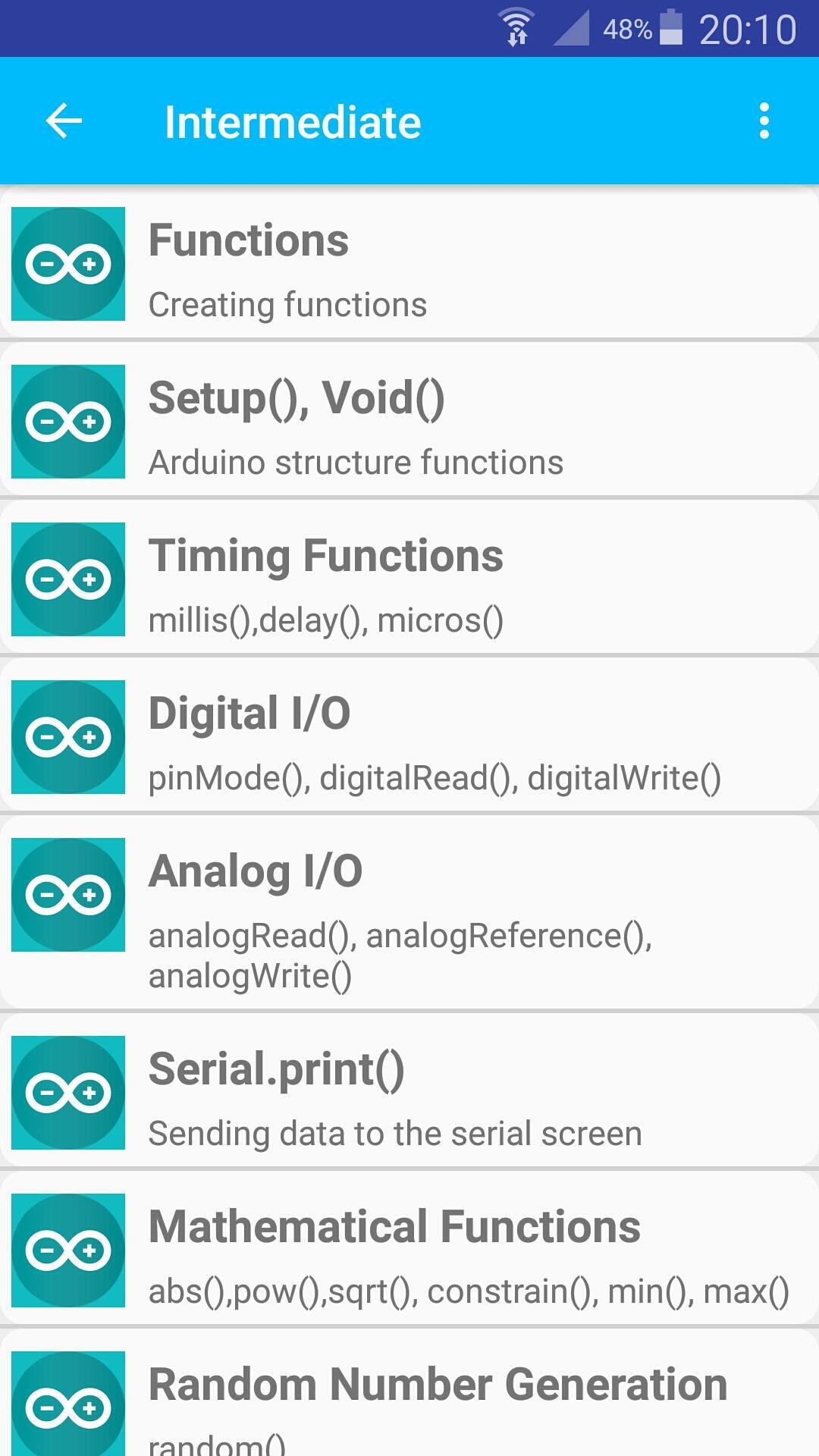Tap the Intermediate screen title
Image resolution: width=819 pixels, height=1456 pixels.
point(293,123)
